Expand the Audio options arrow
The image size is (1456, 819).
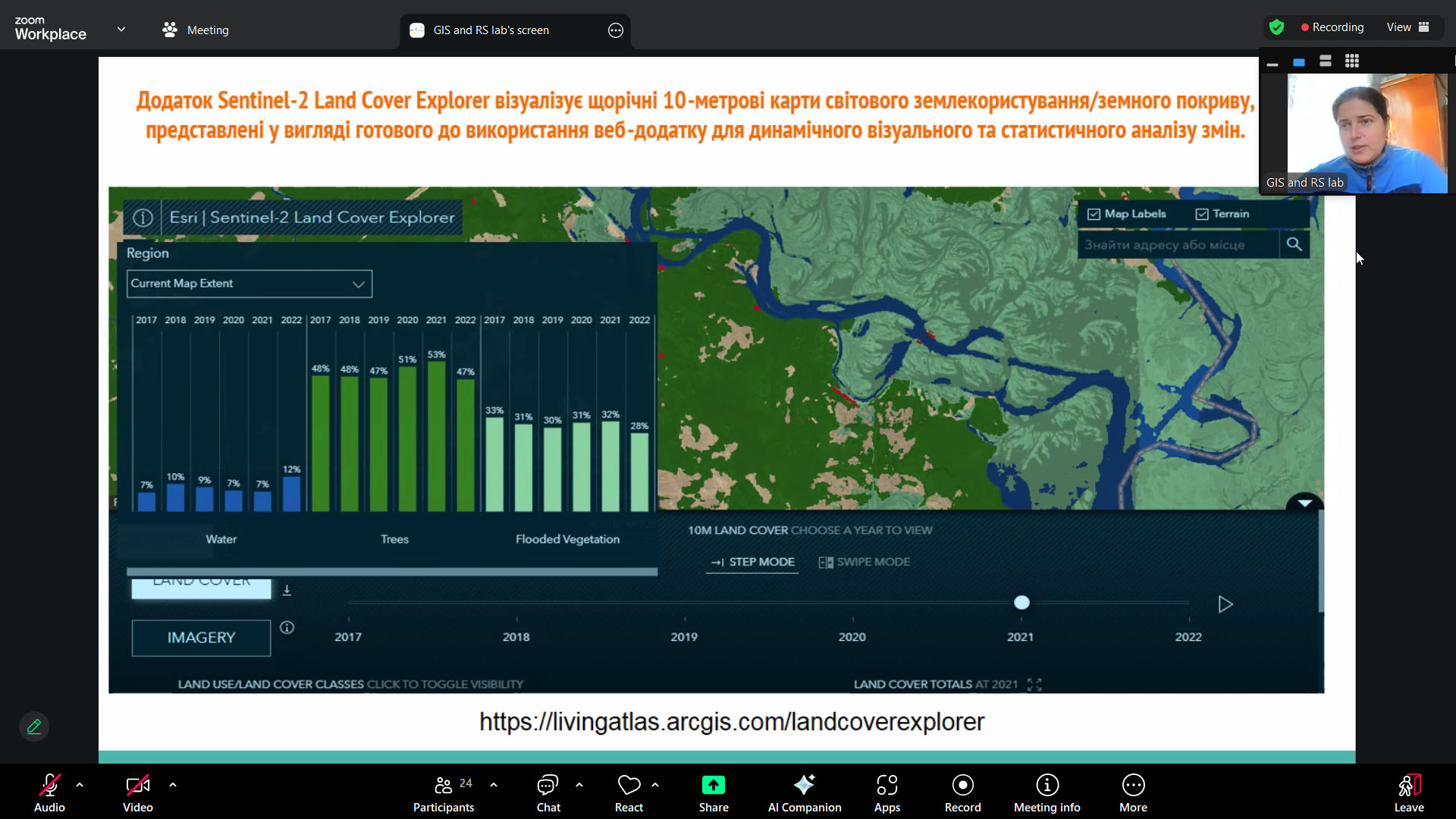80,785
